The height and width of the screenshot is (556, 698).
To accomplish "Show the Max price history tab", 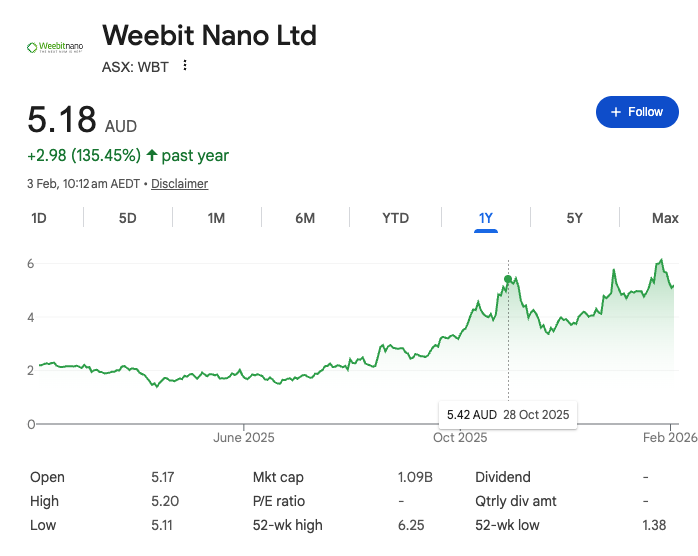I will (x=665, y=218).
